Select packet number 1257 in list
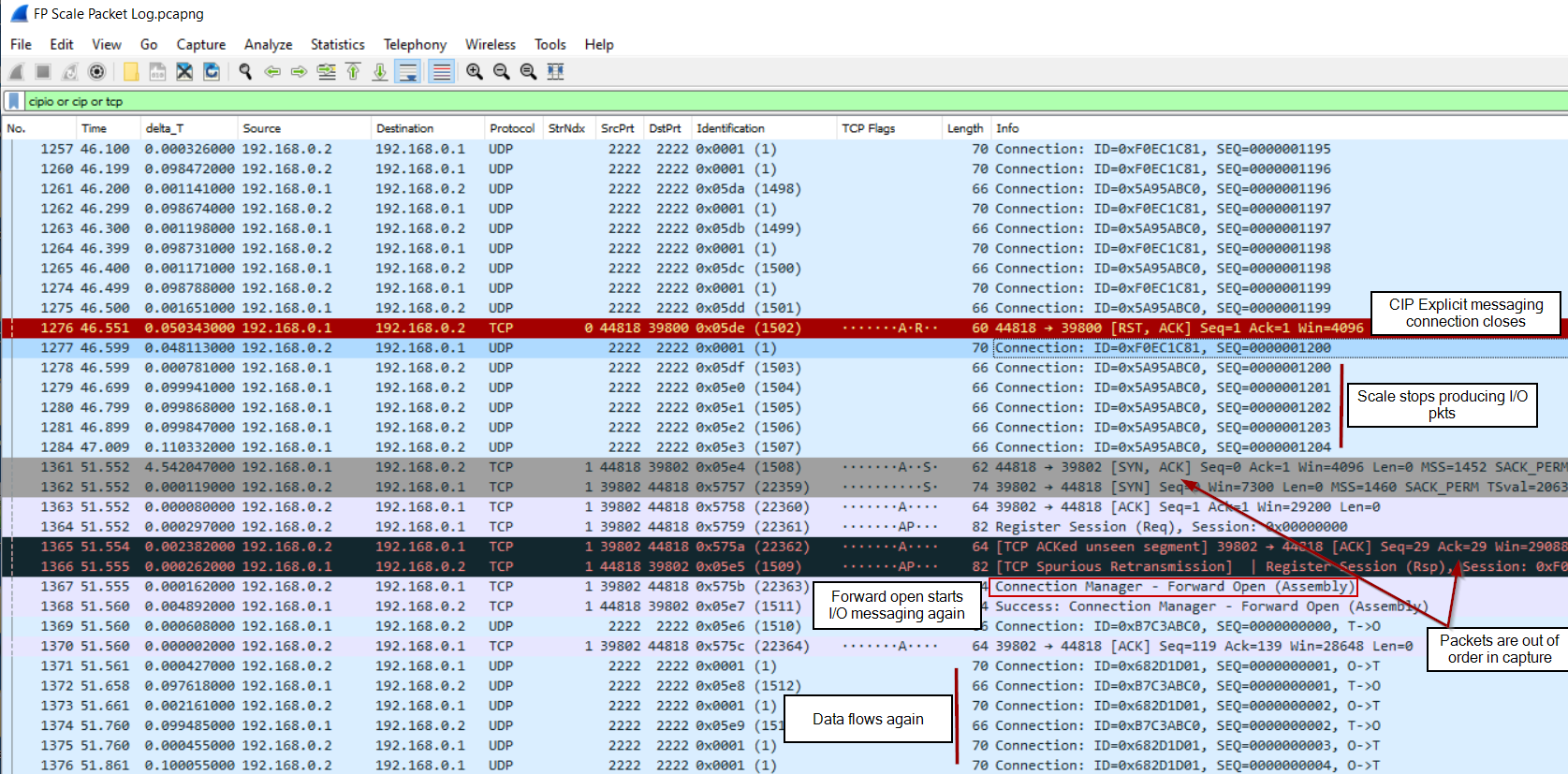 pos(784,149)
